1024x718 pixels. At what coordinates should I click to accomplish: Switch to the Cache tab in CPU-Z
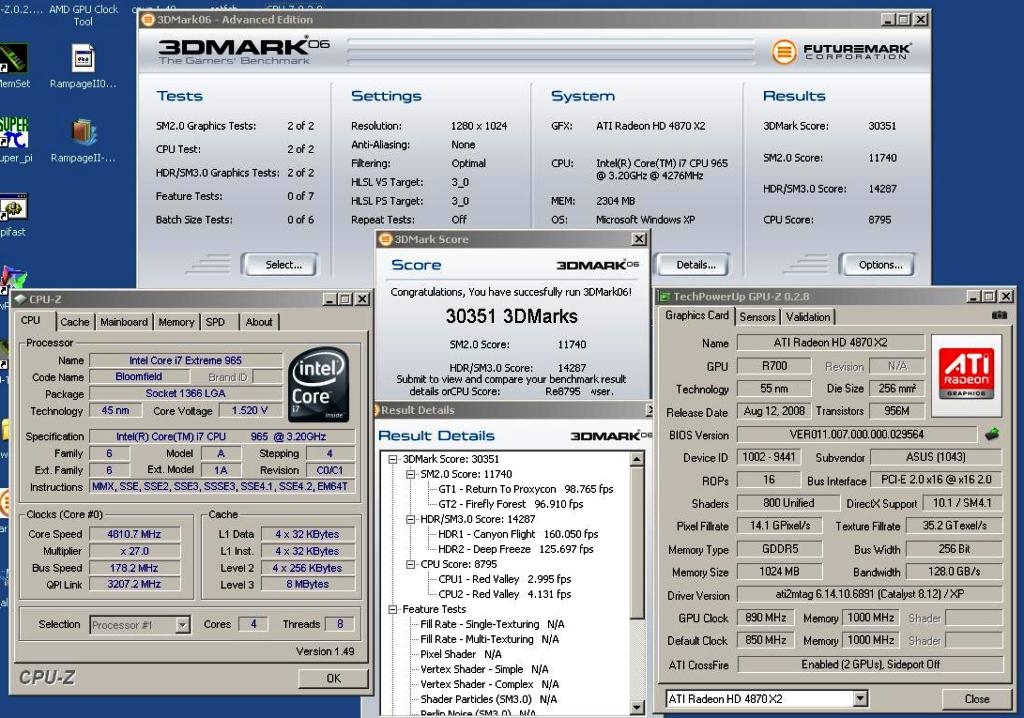tap(74, 322)
